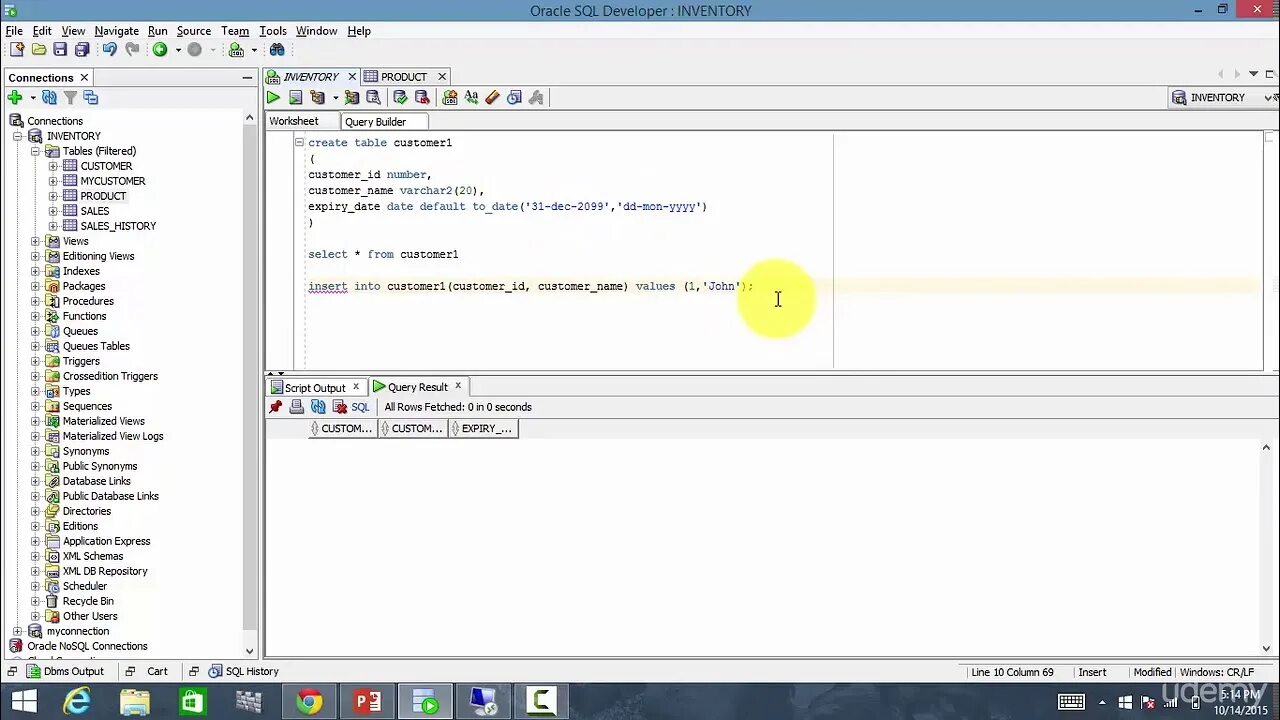
Task: Collapse the create table code block
Action: [299, 142]
